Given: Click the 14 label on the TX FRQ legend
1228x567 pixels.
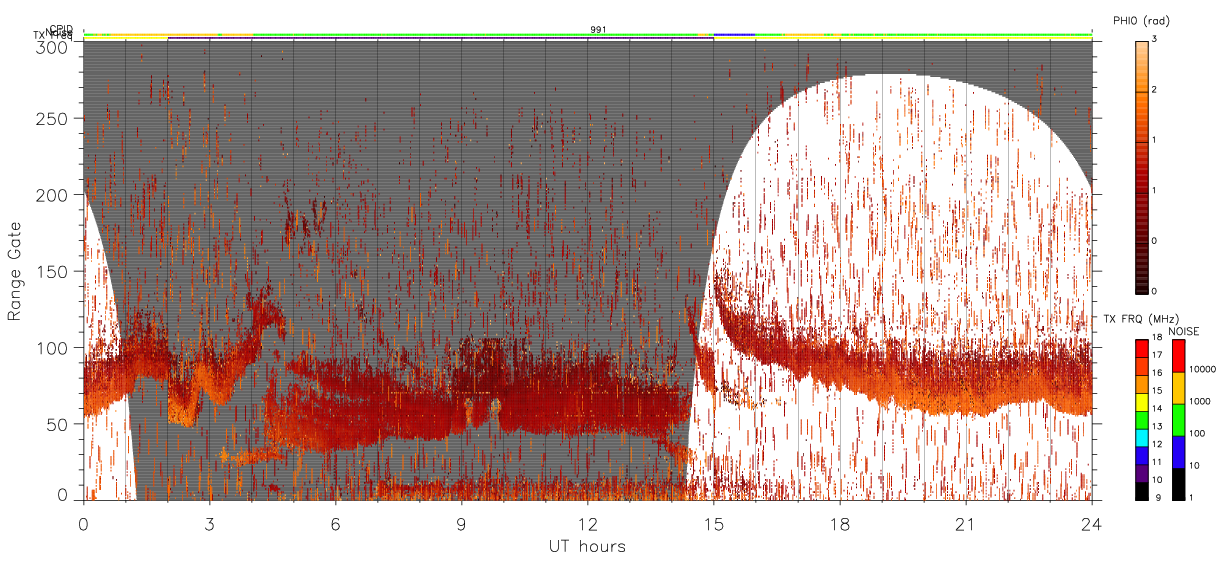Looking at the screenshot, I should pos(1157,408).
